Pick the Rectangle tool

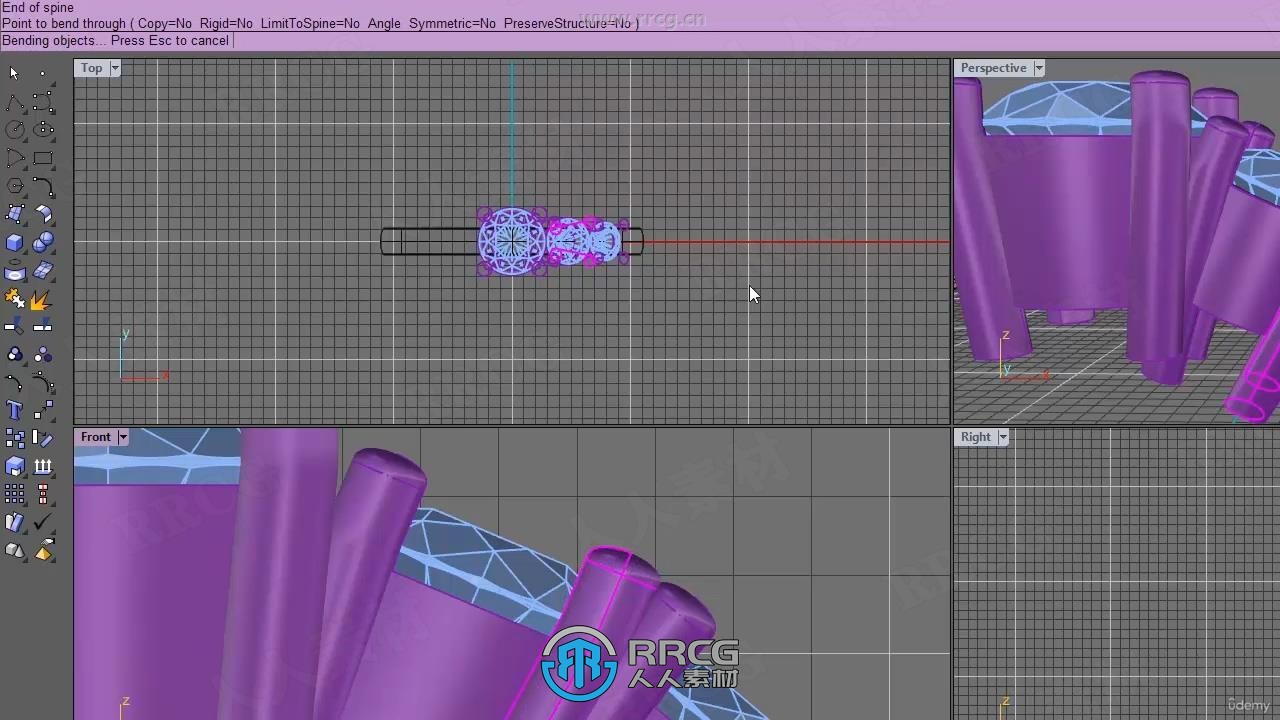pos(43,158)
